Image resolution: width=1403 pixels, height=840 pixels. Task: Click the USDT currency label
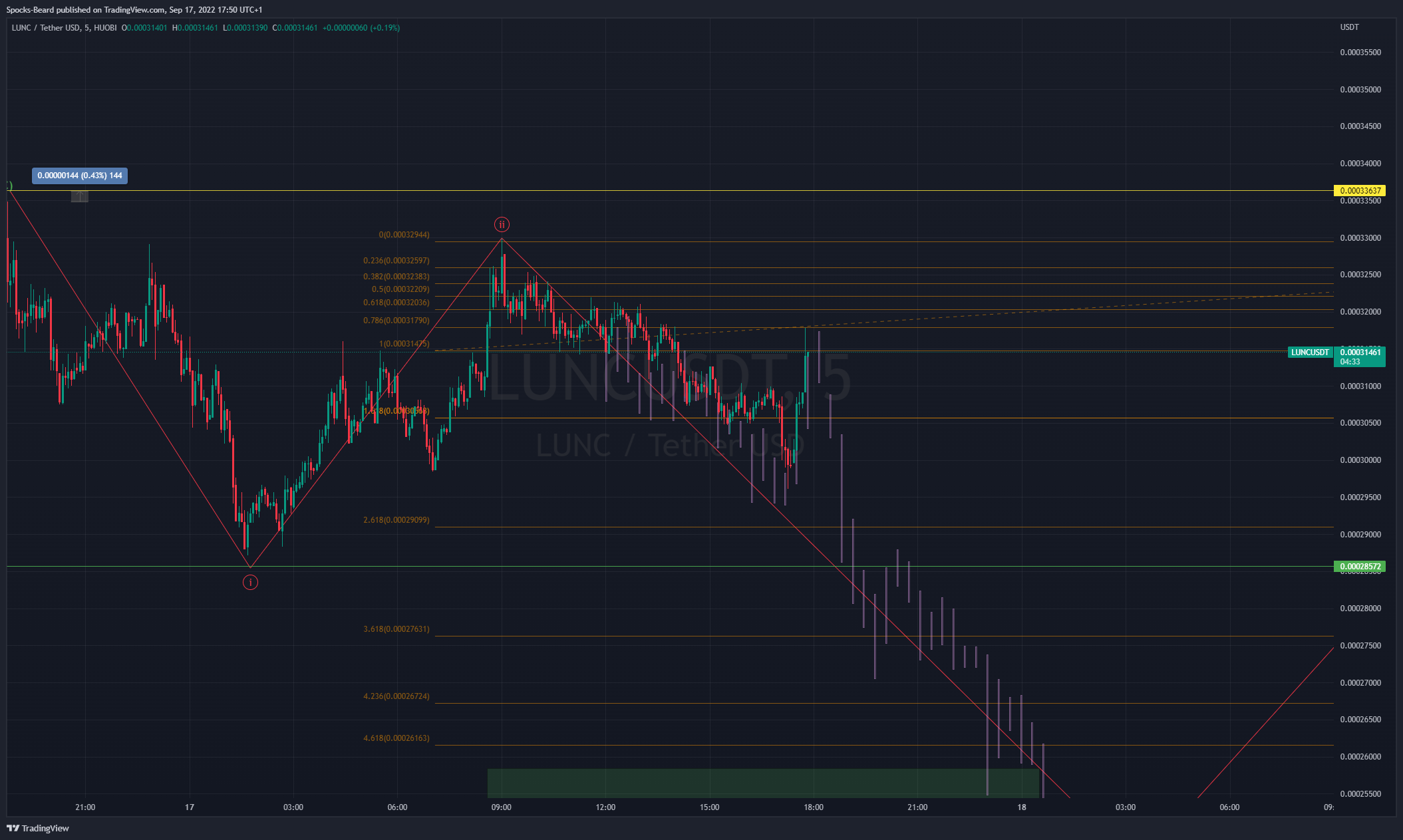(1349, 27)
